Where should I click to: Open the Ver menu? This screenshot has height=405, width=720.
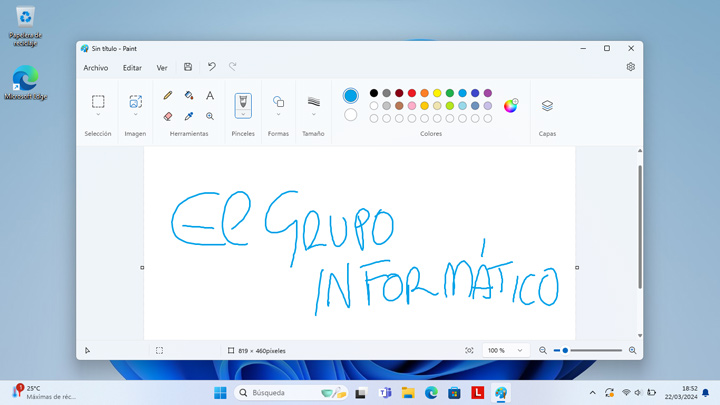coord(162,68)
